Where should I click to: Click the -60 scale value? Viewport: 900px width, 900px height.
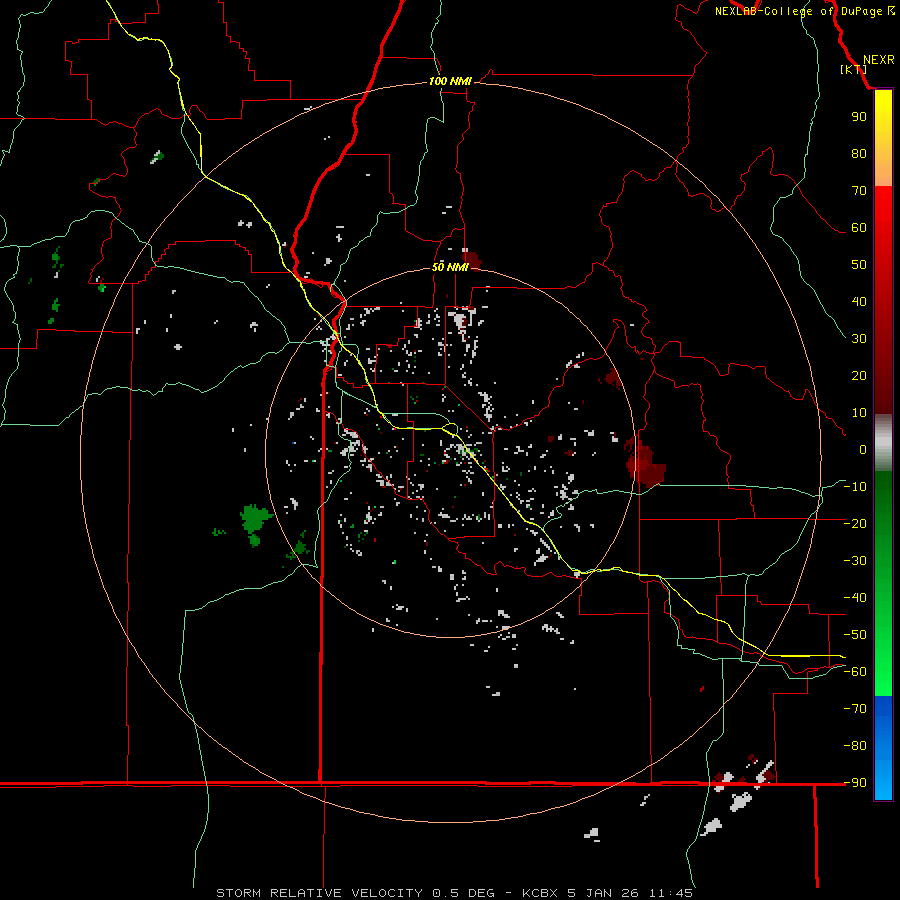pyautogui.click(x=855, y=672)
